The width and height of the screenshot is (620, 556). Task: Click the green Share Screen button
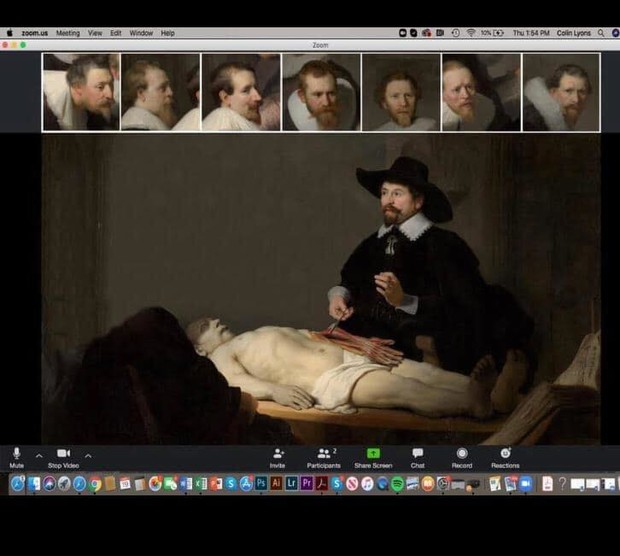pyautogui.click(x=373, y=458)
